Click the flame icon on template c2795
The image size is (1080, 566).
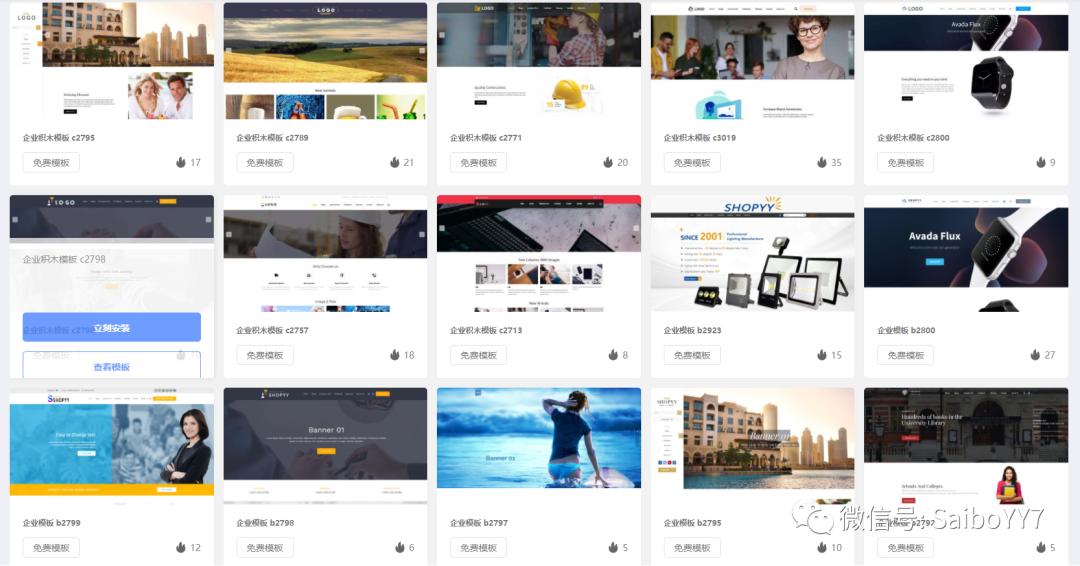[181, 162]
